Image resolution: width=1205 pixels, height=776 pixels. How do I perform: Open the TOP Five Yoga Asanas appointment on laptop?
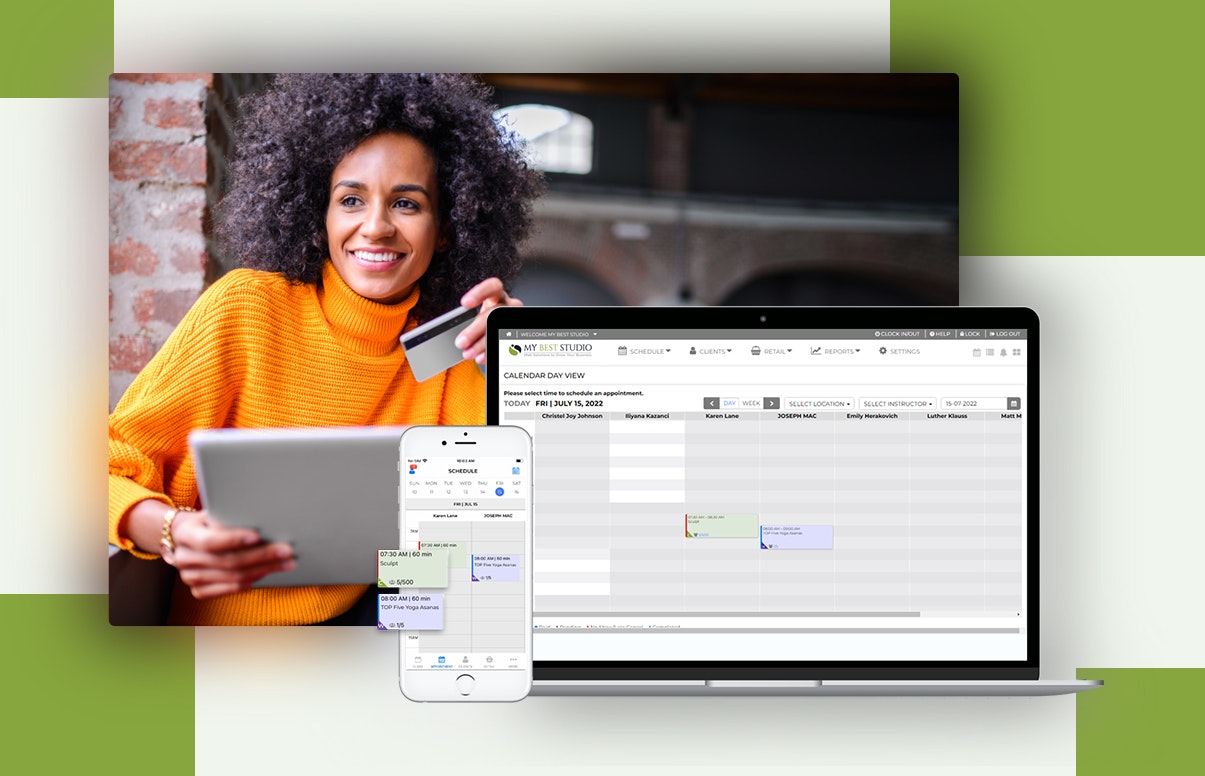797,537
